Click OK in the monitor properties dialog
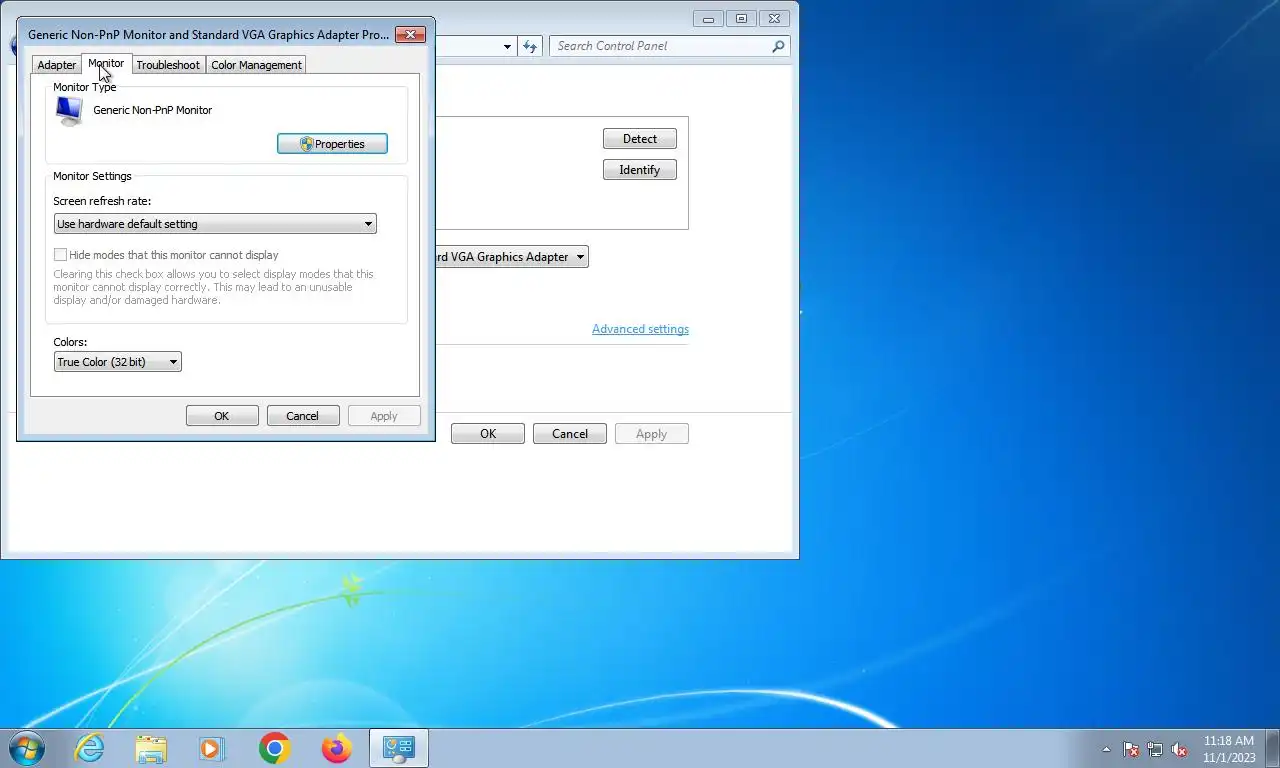Image resolution: width=1280 pixels, height=768 pixels. 222,416
